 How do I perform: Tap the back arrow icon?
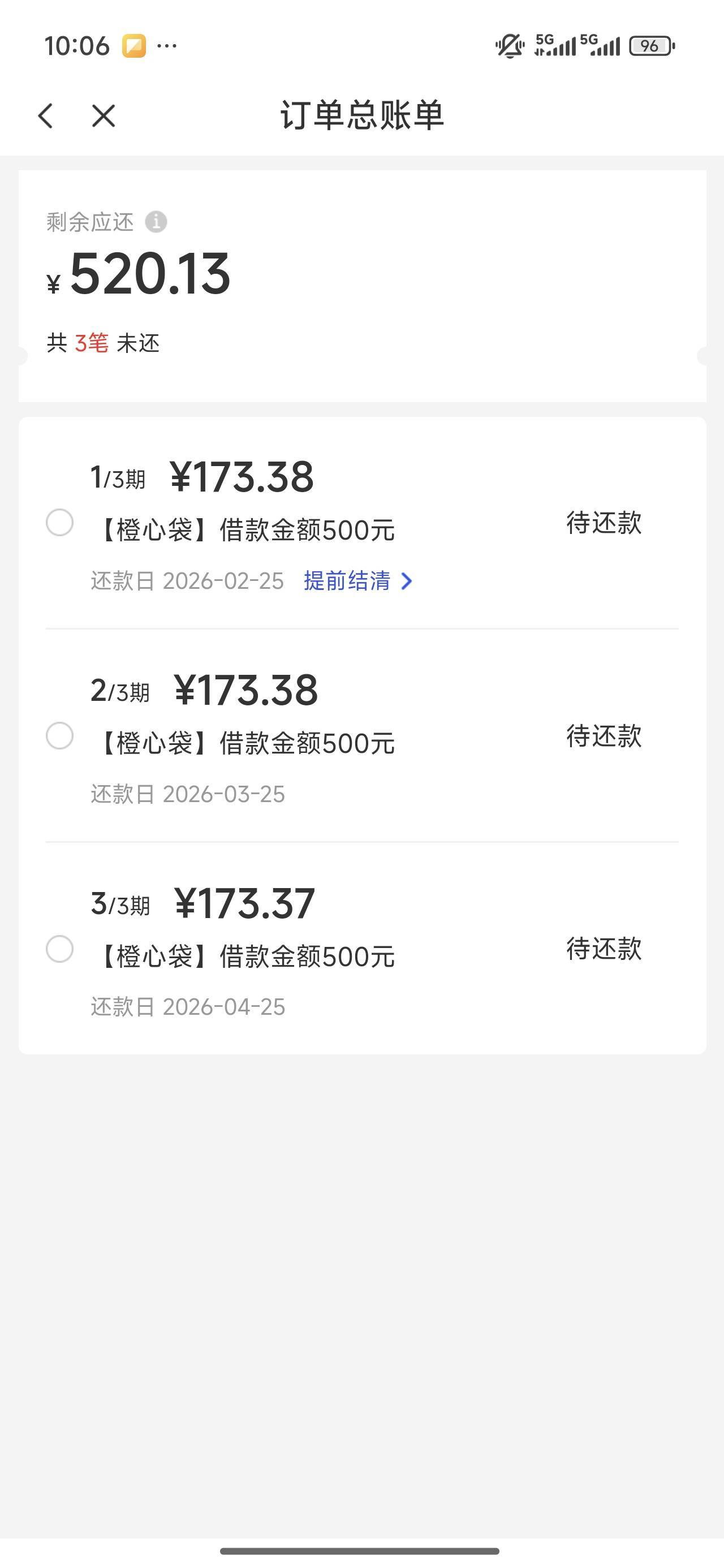pyautogui.click(x=46, y=115)
